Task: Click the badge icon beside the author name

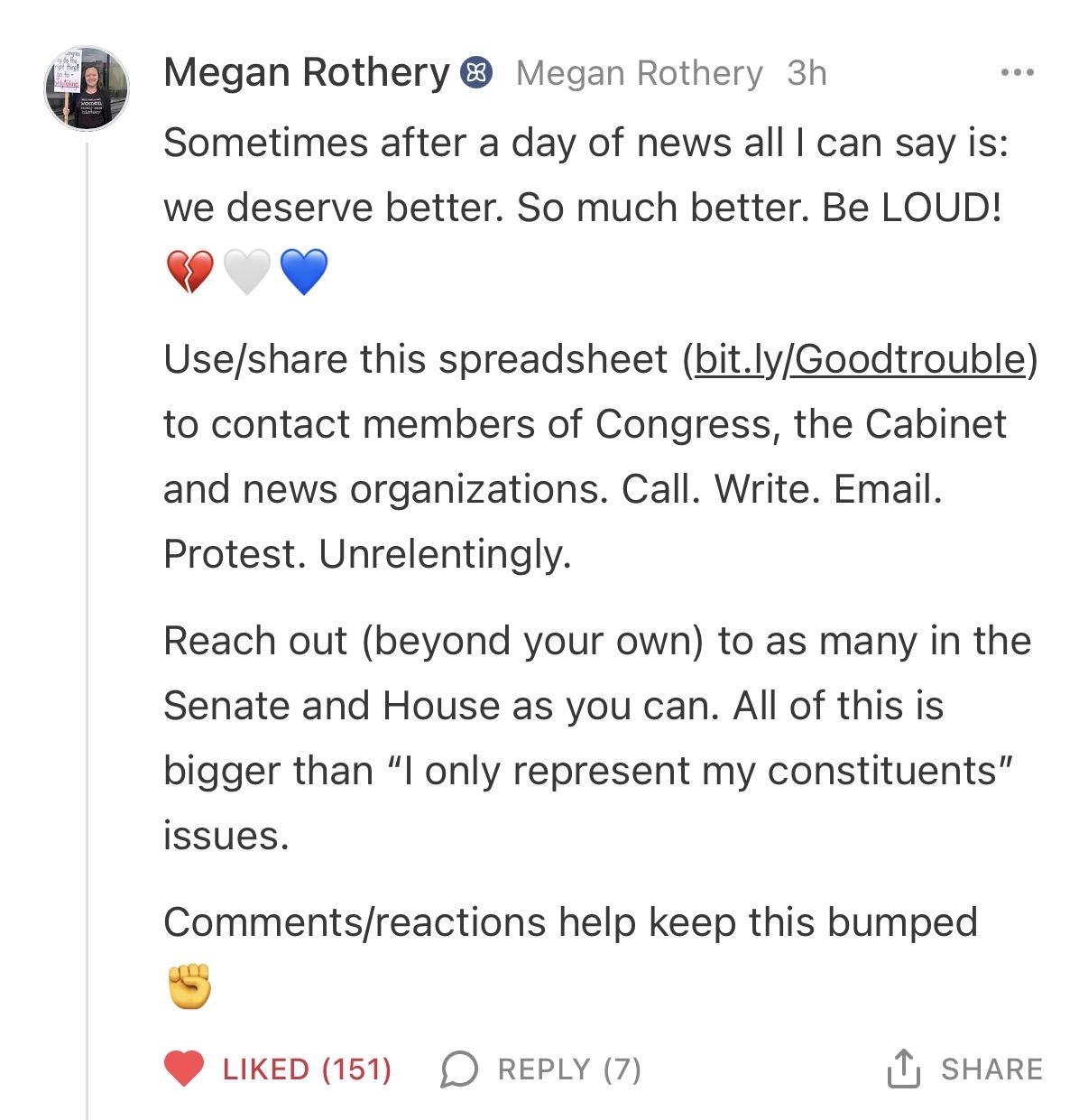Action: click(476, 73)
